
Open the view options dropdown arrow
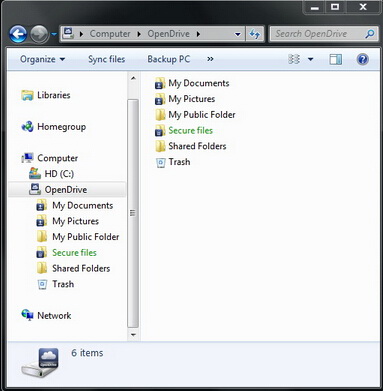coord(310,60)
